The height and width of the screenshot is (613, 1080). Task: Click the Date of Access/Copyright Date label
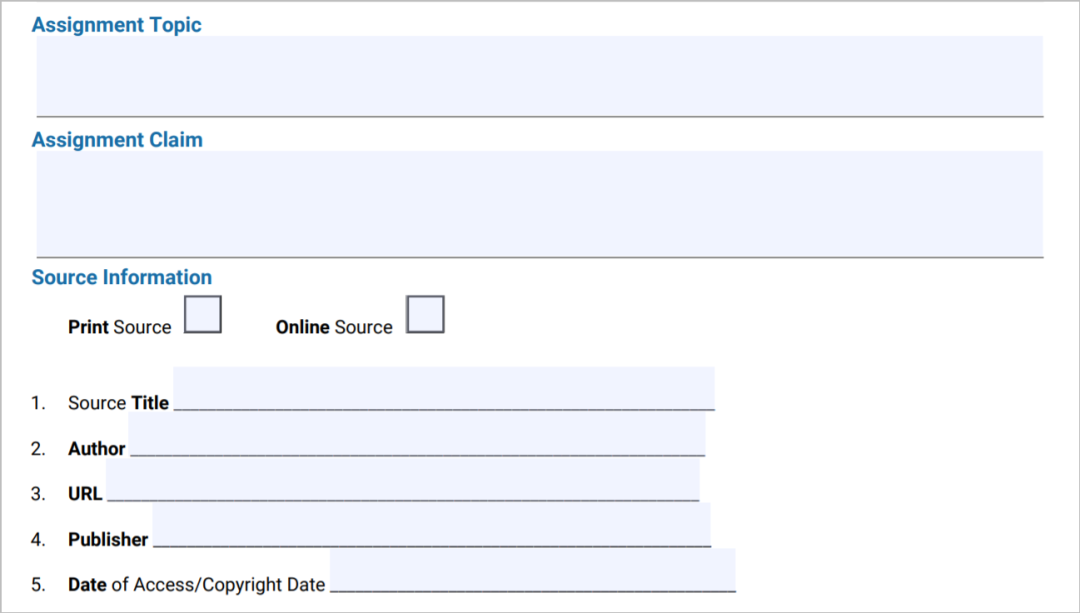[x=196, y=584]
